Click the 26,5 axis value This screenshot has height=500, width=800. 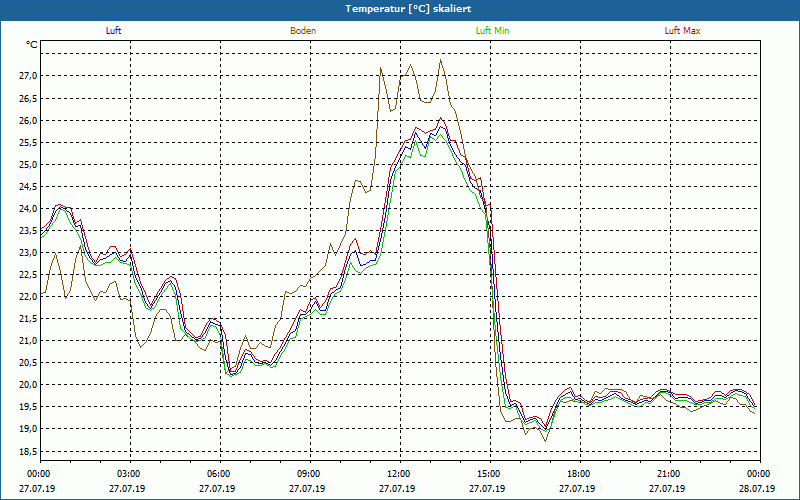[x=28, y=98]
